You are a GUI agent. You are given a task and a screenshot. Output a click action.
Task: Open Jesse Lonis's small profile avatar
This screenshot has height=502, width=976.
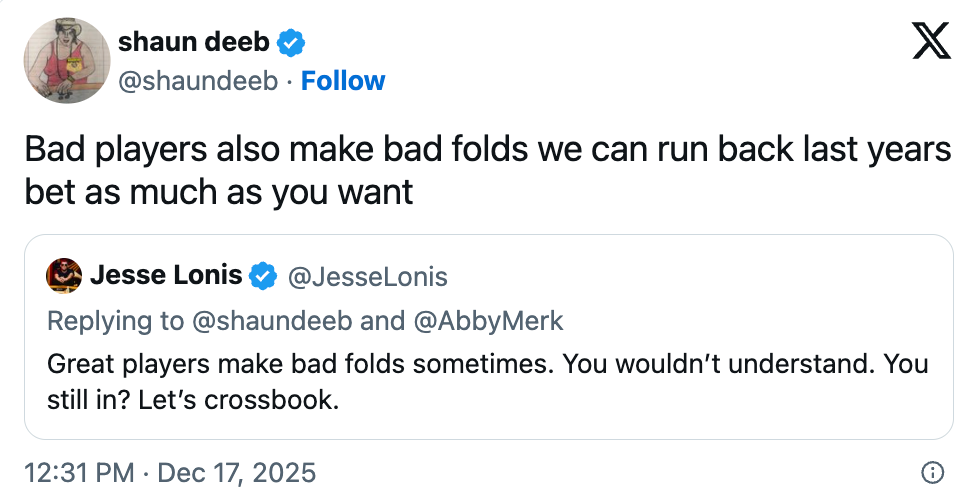[x=64, y=276]
